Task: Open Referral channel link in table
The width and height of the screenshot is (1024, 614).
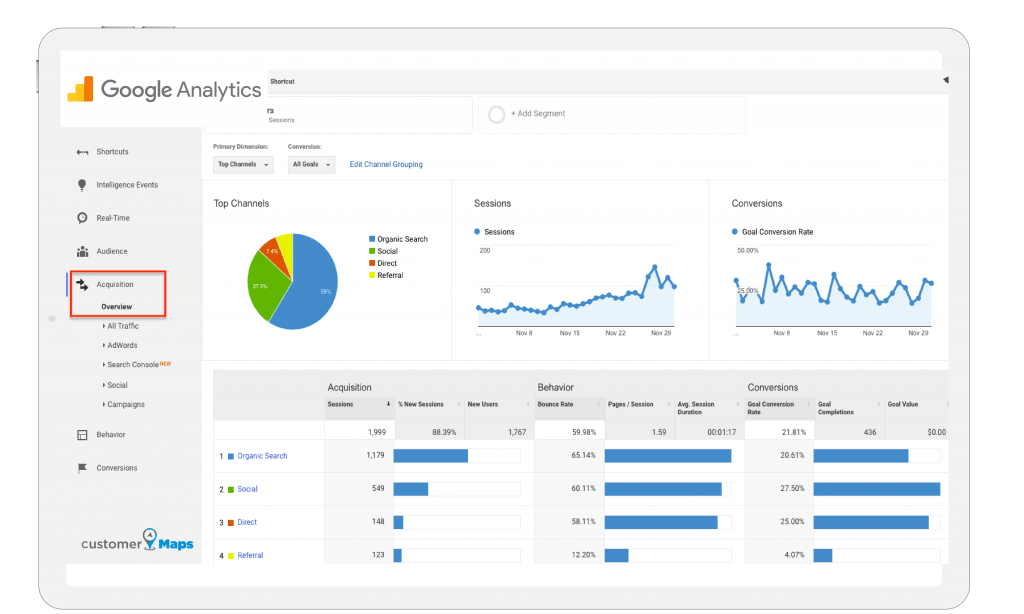Action: coord(250,556)
